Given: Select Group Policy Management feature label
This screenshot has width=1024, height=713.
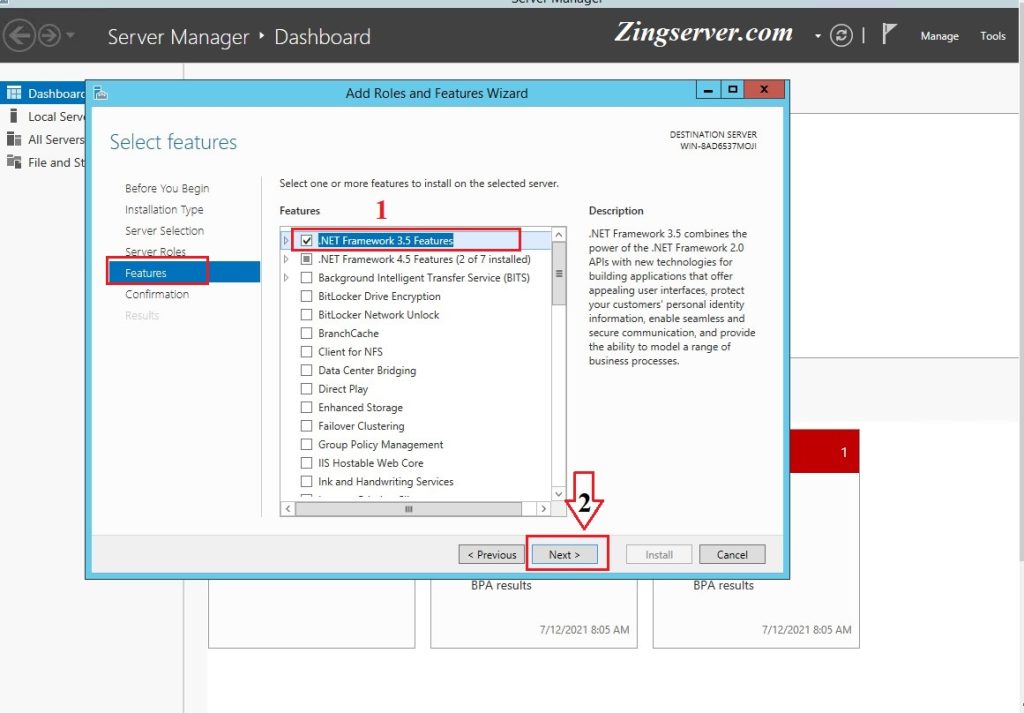Looking at the screenshot, I should pos(381,445).
